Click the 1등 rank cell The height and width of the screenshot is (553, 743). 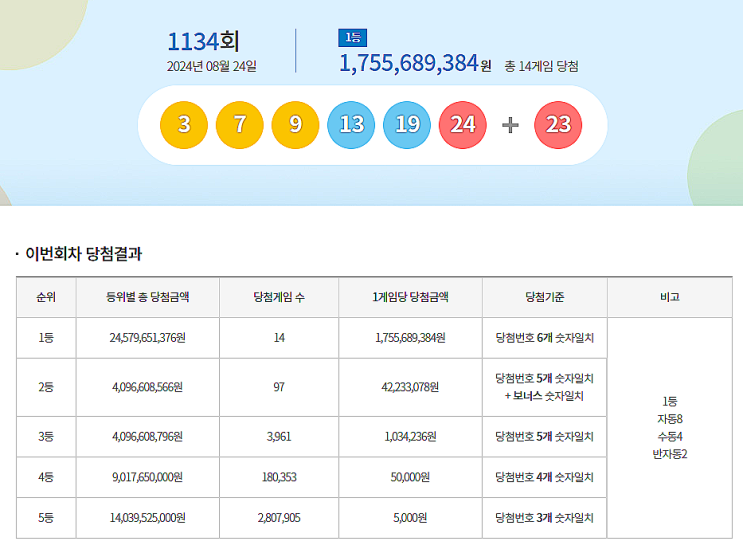pos(46,338)
